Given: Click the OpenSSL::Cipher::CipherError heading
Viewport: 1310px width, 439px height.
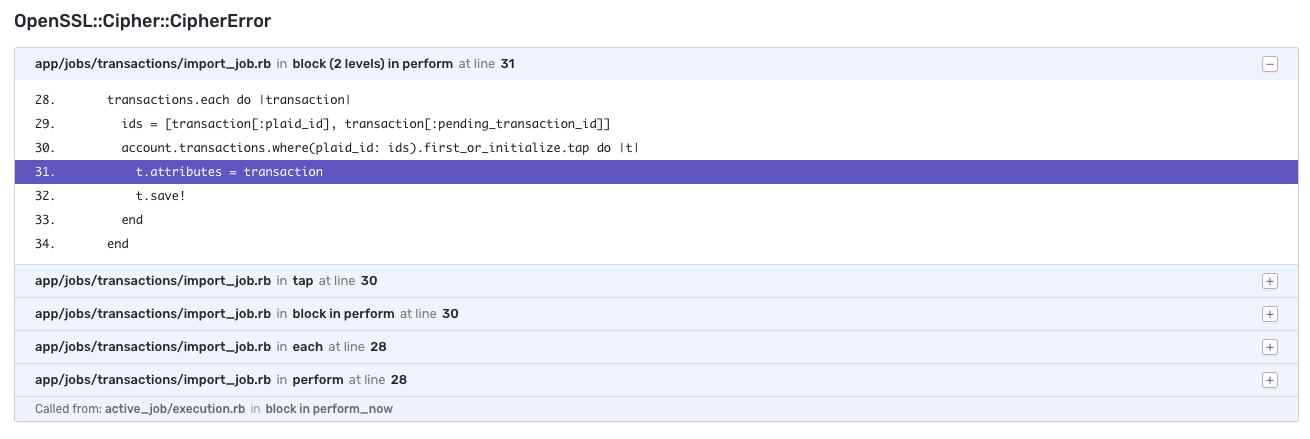Looking at the screenshot, I should (x=143, y=20).
